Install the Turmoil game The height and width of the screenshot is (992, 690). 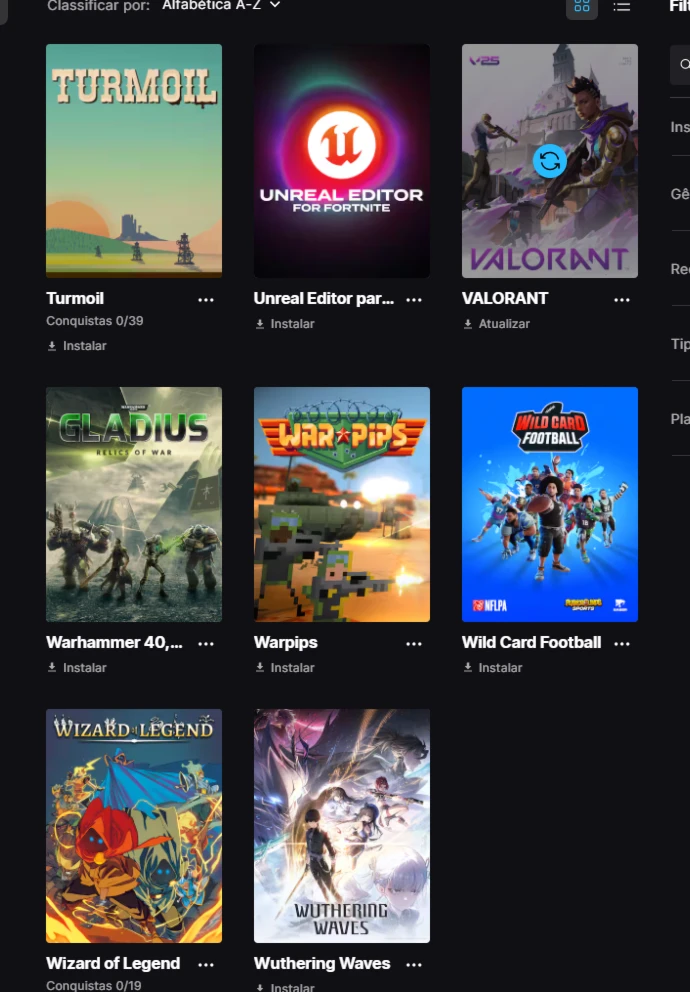pyautogui.click(x=77, y=346)
